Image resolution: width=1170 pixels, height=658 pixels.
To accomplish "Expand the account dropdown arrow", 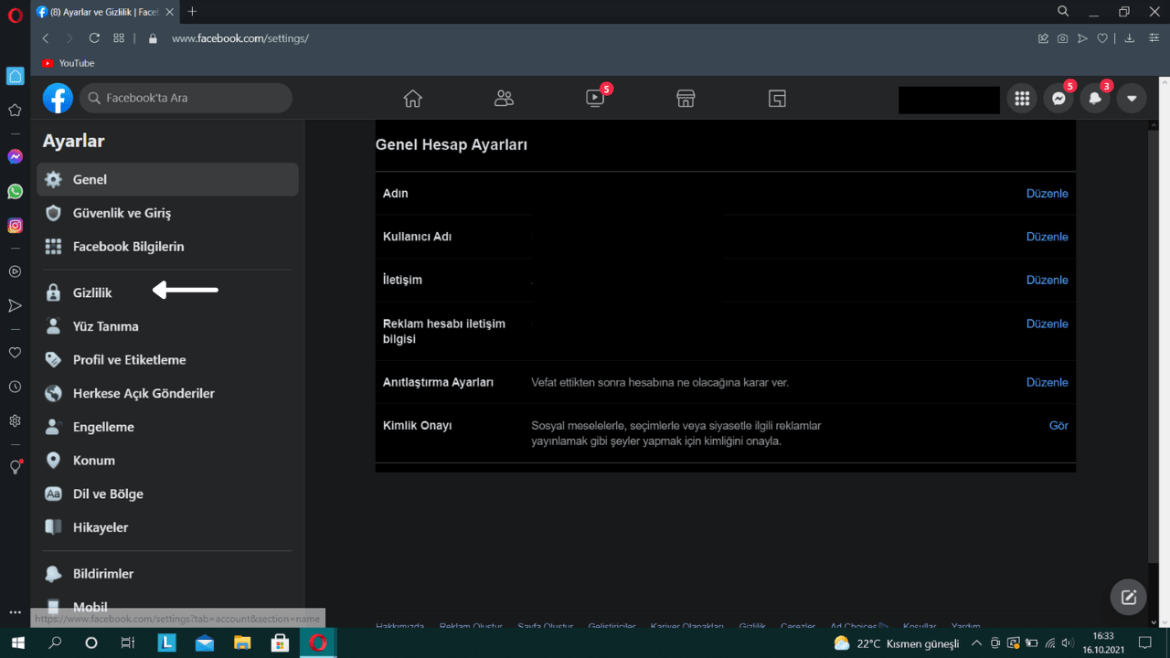I will 1131,99.
